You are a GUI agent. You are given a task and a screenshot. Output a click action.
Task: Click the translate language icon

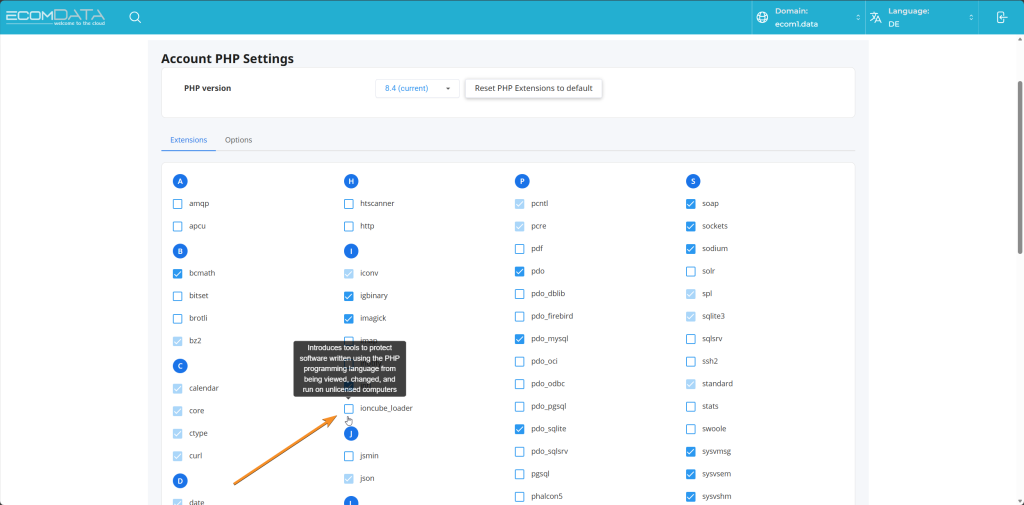click(x=876, y=17)
